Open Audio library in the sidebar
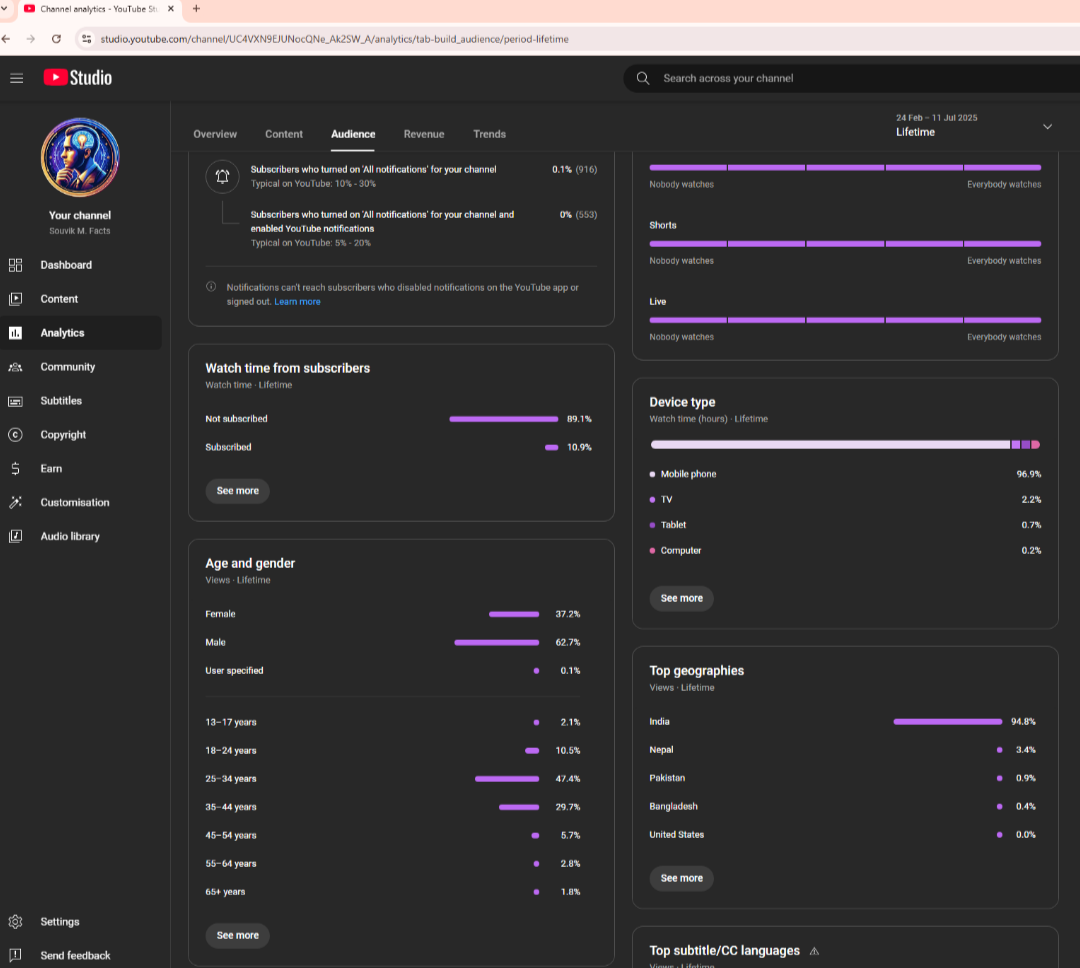 tap(81, 536)
